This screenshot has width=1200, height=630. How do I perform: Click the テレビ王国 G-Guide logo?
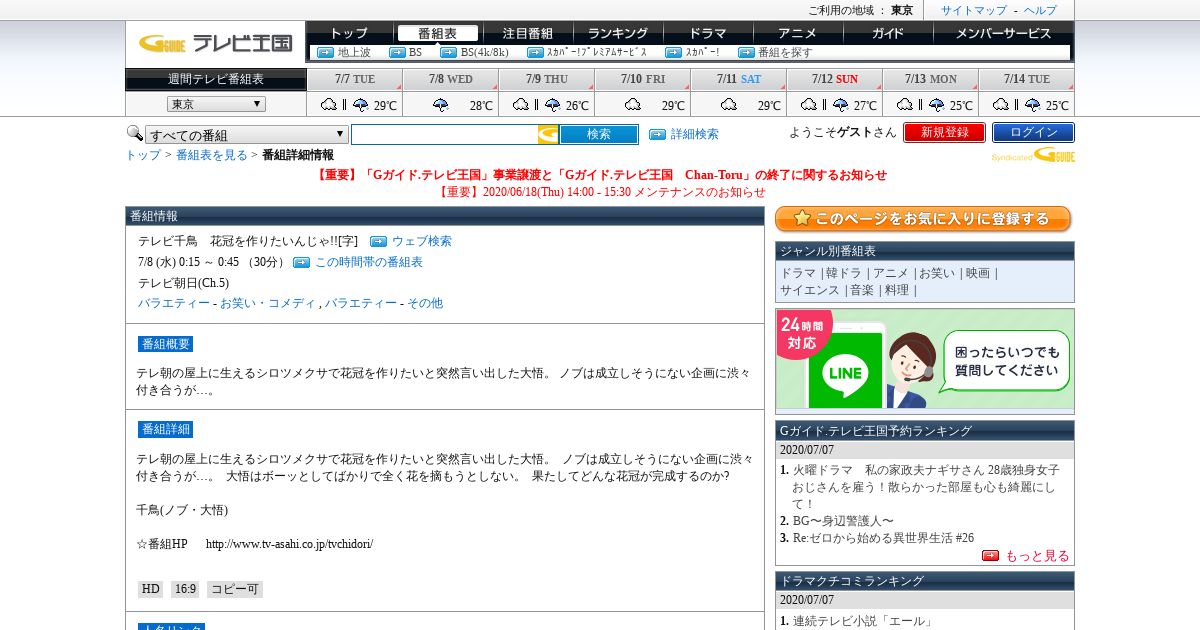pos(216,43)
